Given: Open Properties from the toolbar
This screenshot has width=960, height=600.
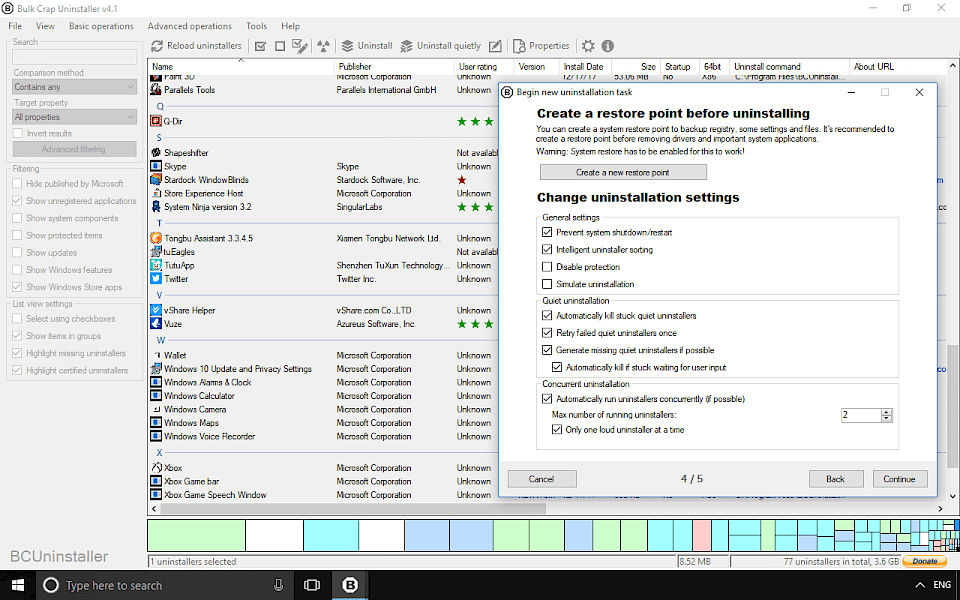Looking at the screenshot, I should 541,46.
